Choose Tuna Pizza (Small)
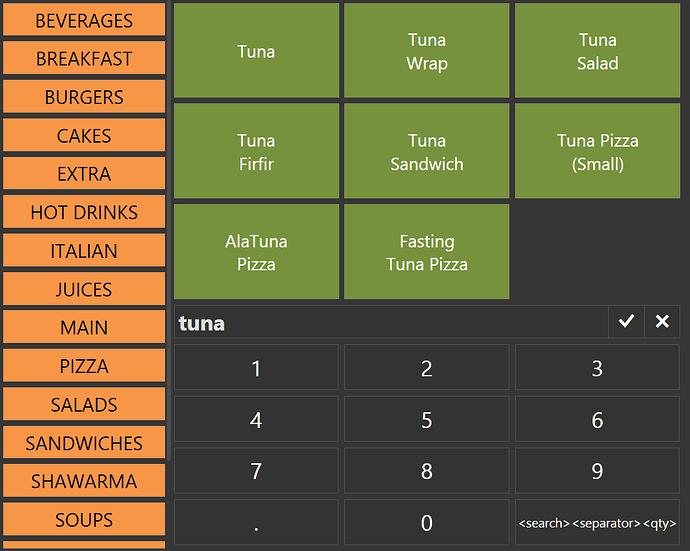Screen dimensions: 690x551 [x=597, y=152]
